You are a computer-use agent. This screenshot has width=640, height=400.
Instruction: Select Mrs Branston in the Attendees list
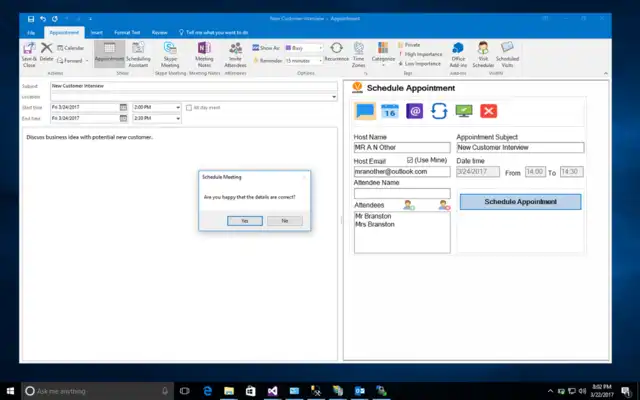click(375, 224)
